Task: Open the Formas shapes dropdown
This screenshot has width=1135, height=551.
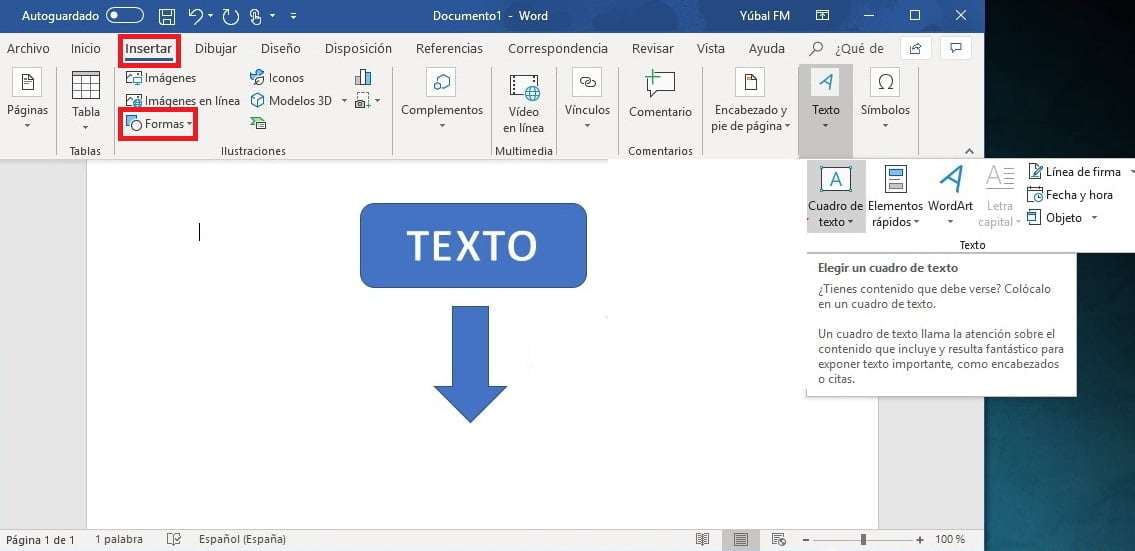Action: point(158,124)
